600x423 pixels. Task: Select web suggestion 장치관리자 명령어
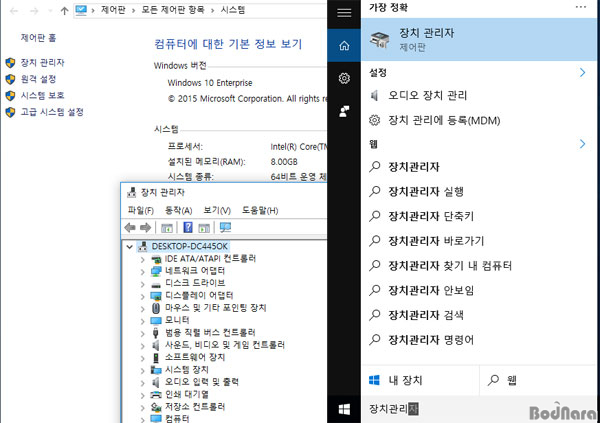coord(479,340)
